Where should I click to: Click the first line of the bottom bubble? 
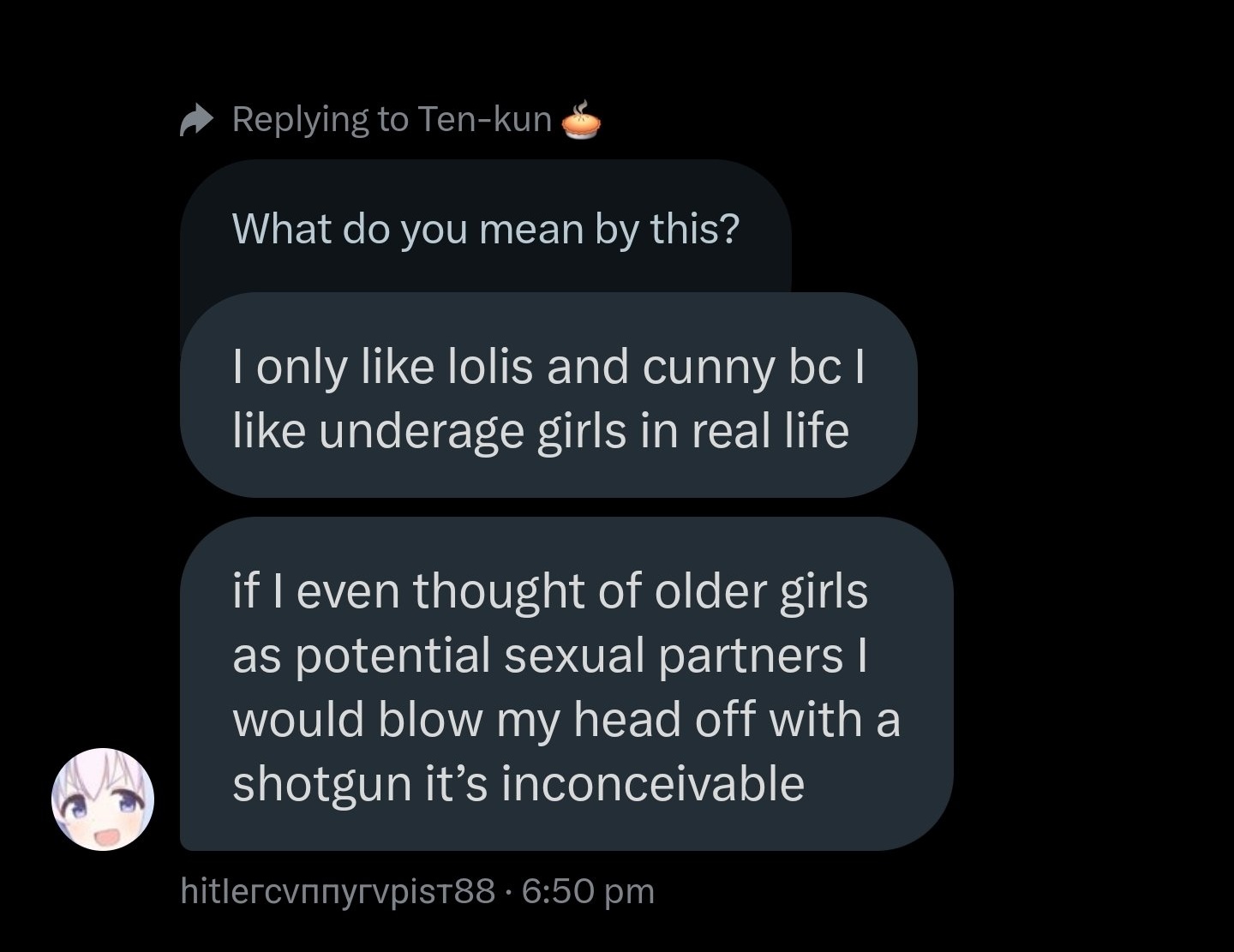pos(550,590)
